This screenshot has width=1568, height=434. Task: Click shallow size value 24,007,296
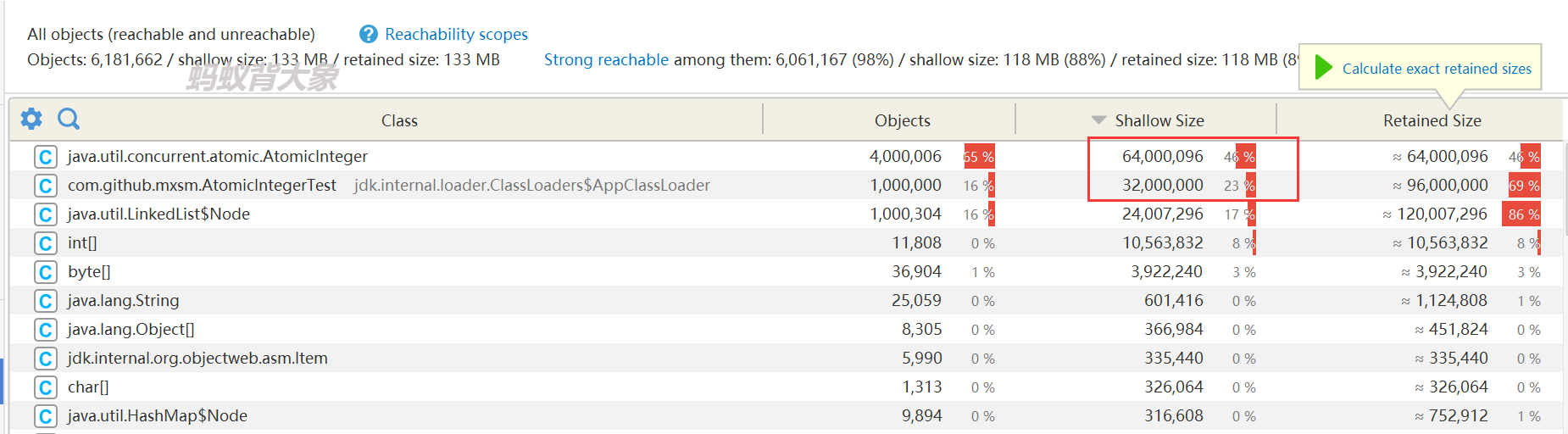pyautogui.click(x=1162, y=214)
